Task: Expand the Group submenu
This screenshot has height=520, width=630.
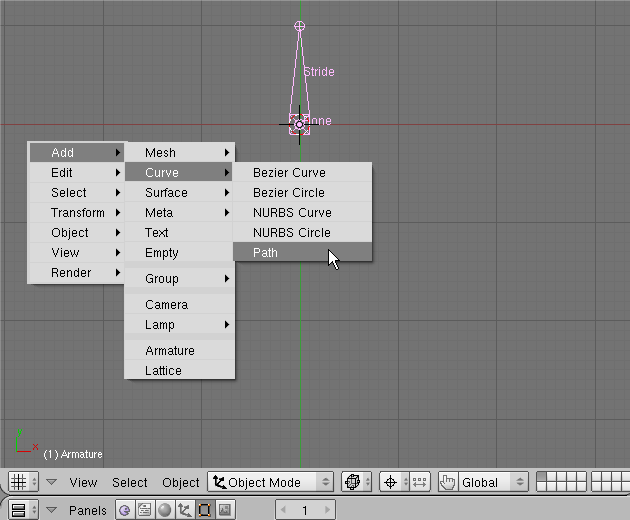Action: 180,278
